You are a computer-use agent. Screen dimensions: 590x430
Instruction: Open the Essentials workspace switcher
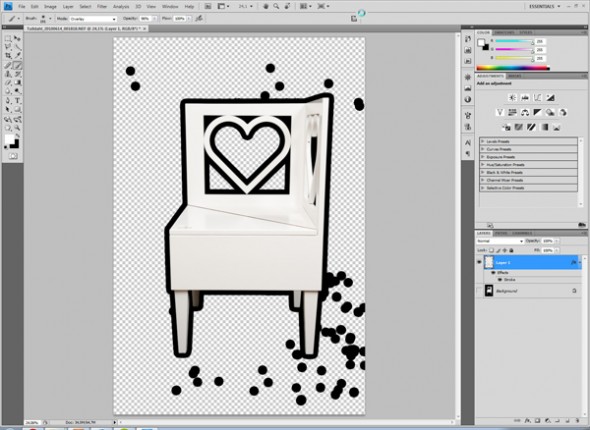pyautogui.click(x=545, y=6)
